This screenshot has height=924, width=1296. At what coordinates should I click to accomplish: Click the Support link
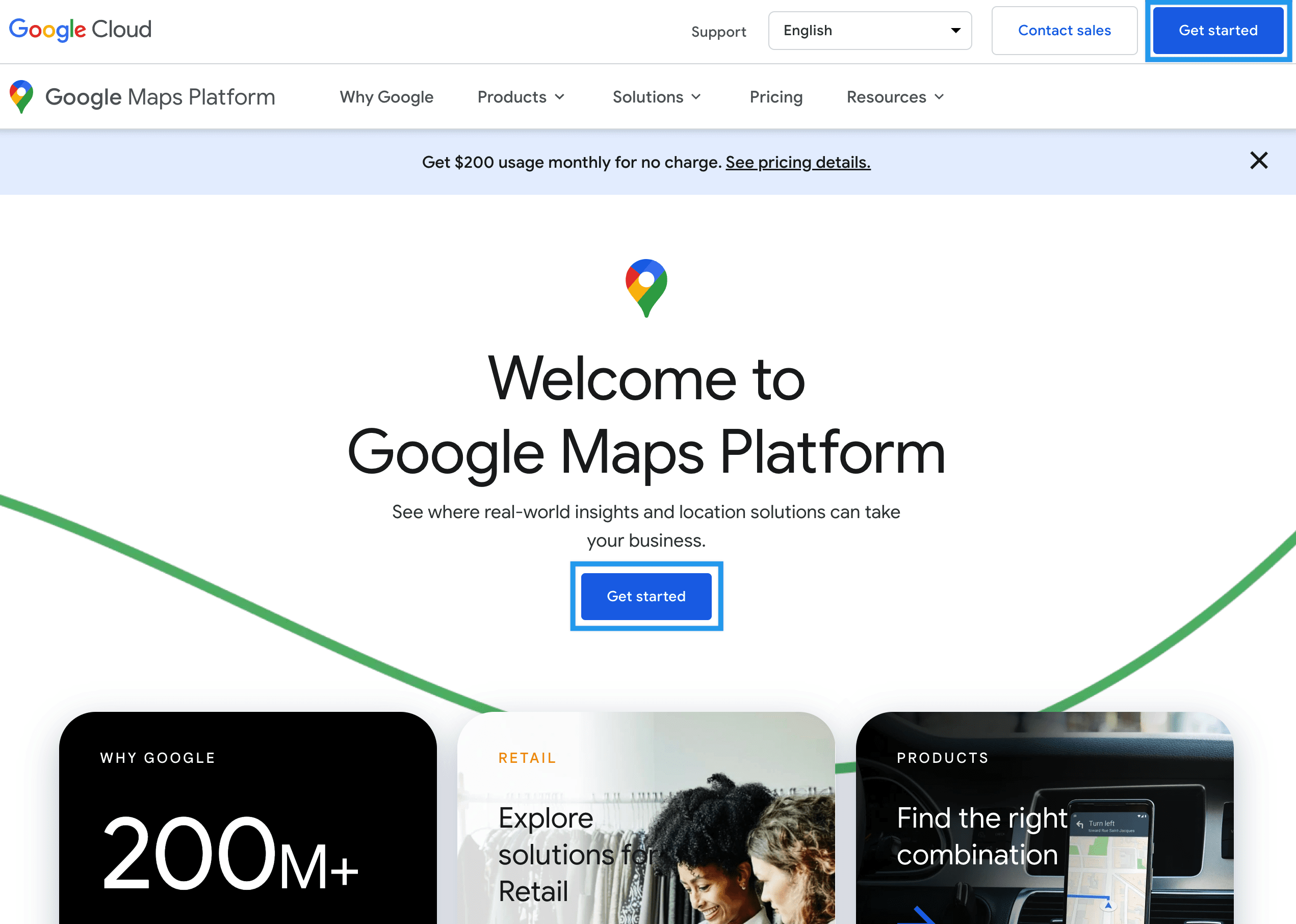(718, 32)
